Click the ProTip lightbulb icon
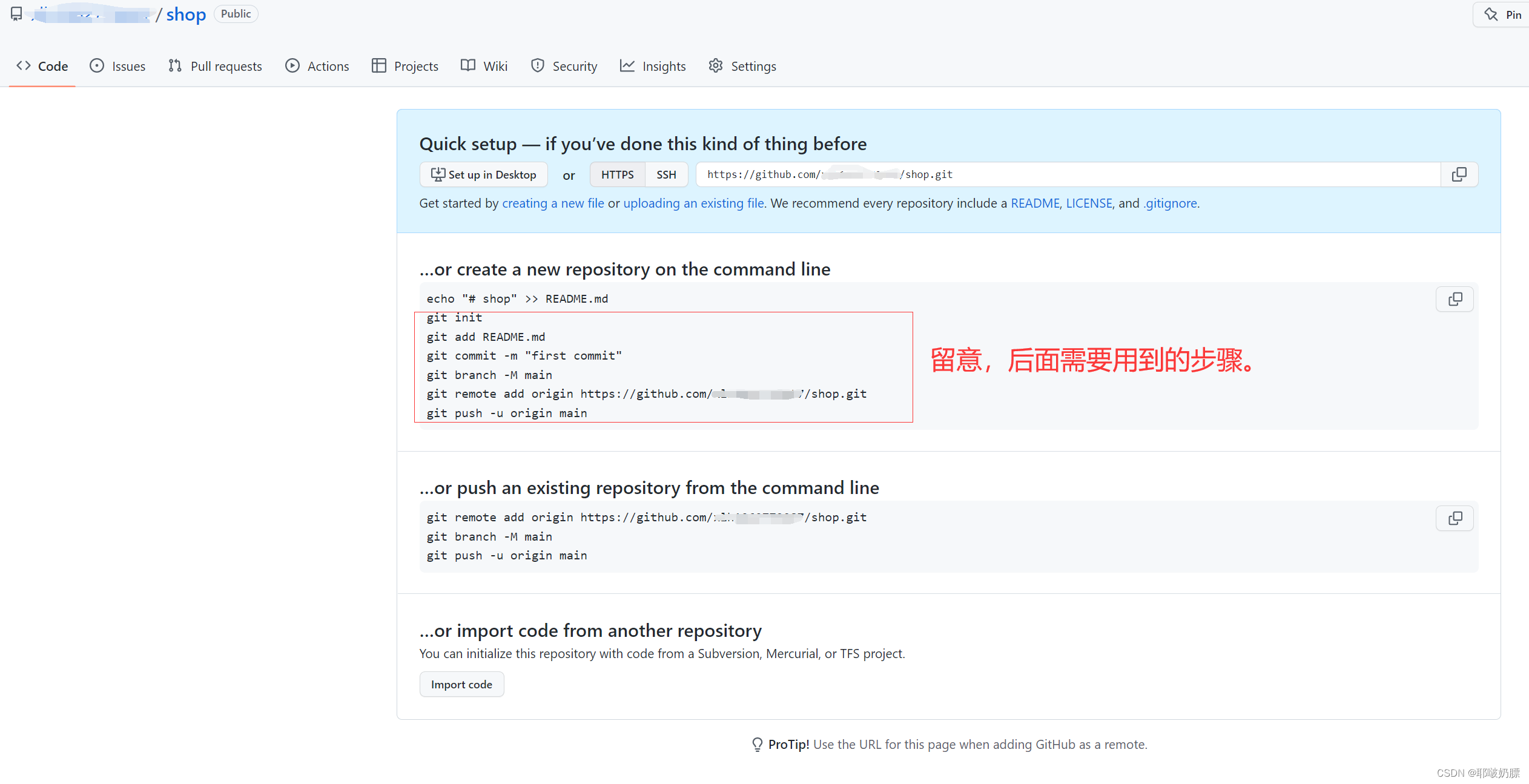This screenshot has height=784, width=1529. [757, 744]
